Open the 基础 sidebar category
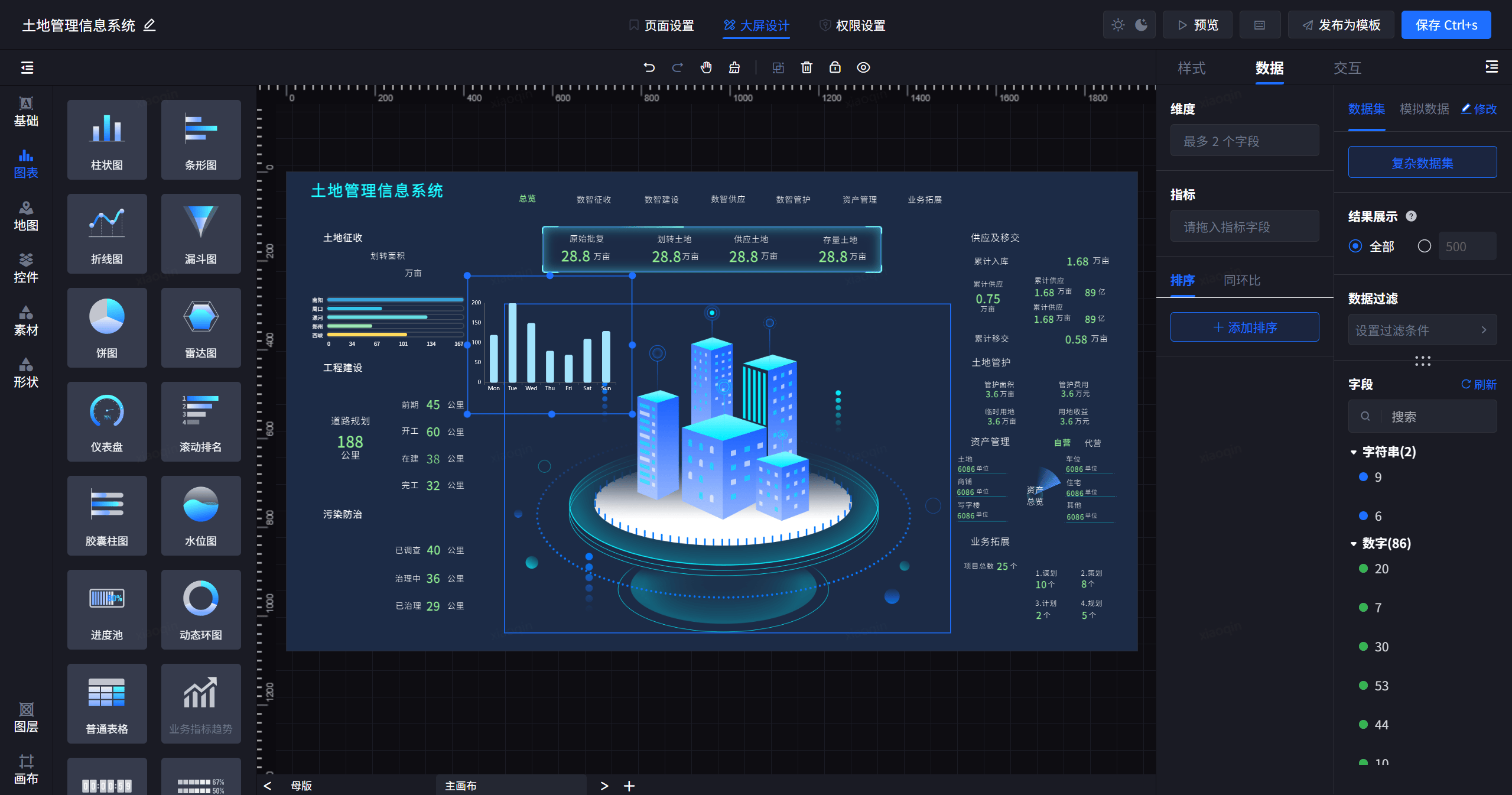This screenshot has height=795, width=1512. tap(26, 112)
